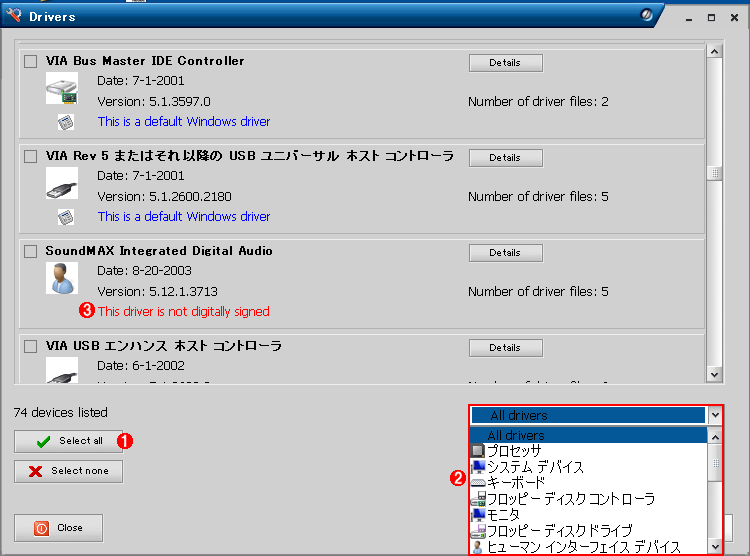Viewport: 750px width, 556px height.
Task: Click the IDE controller hard drive icon
Action: click(62, 89)
